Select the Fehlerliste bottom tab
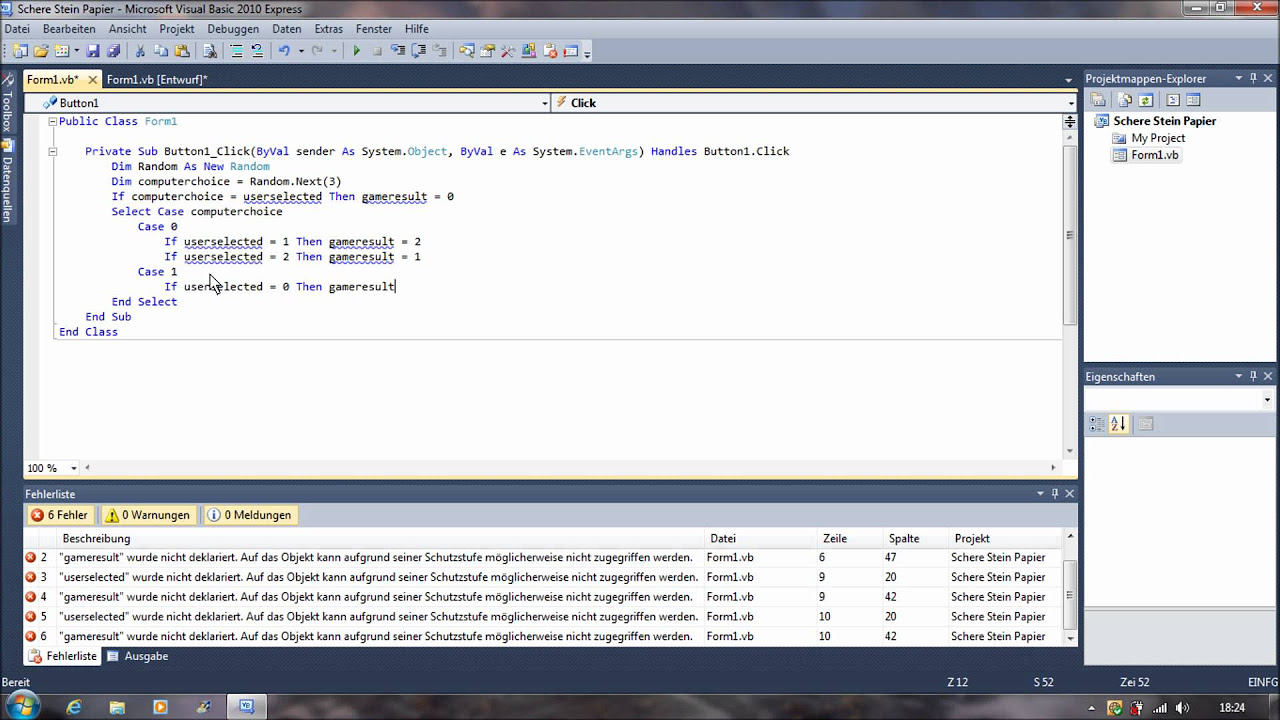This screenshot has width=1280, height=720. point(63,656)
